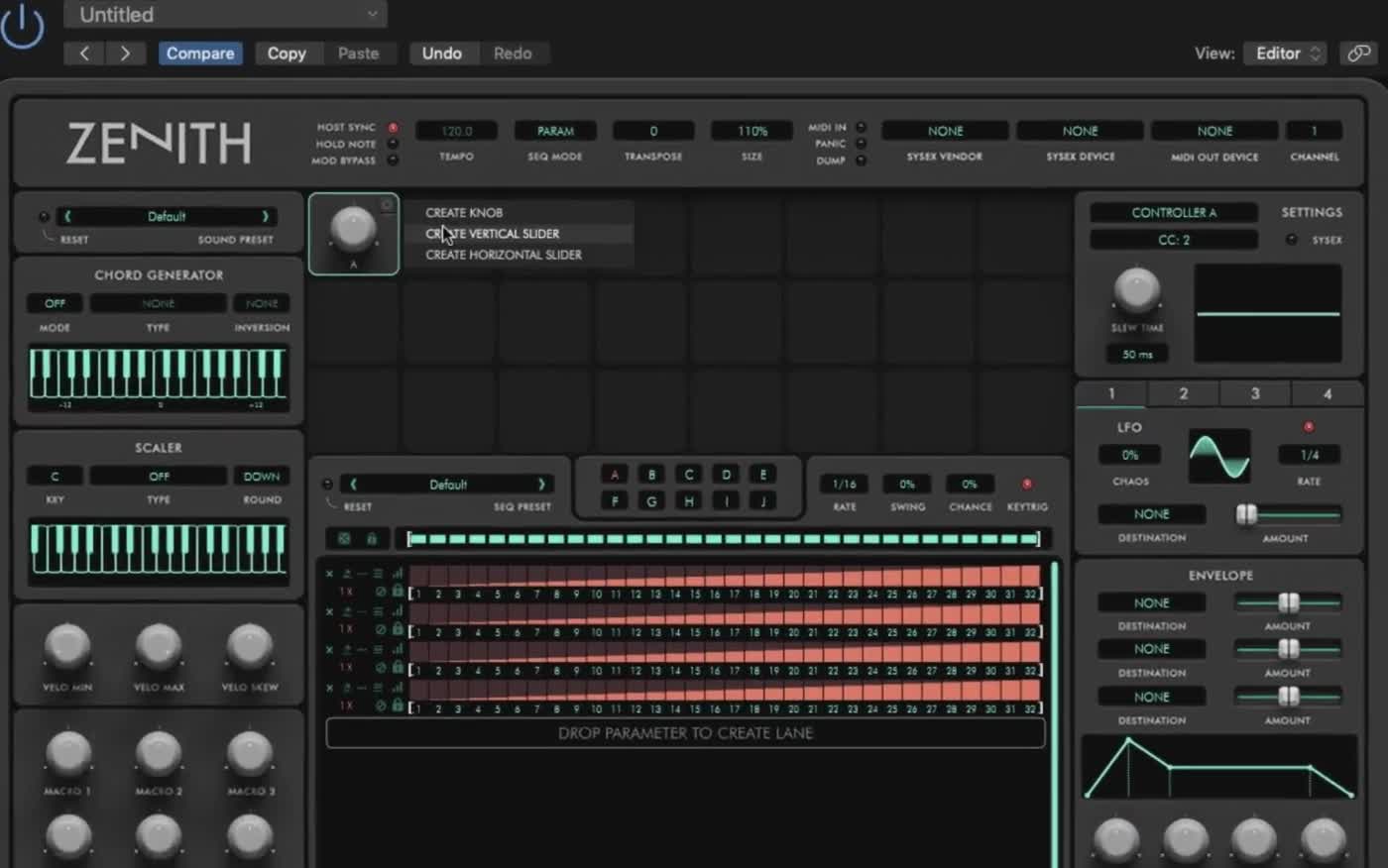The height and width of the screenshot is (868, 1388).
Task: Click previous seq preset arrow
Action: click(353, 485)
